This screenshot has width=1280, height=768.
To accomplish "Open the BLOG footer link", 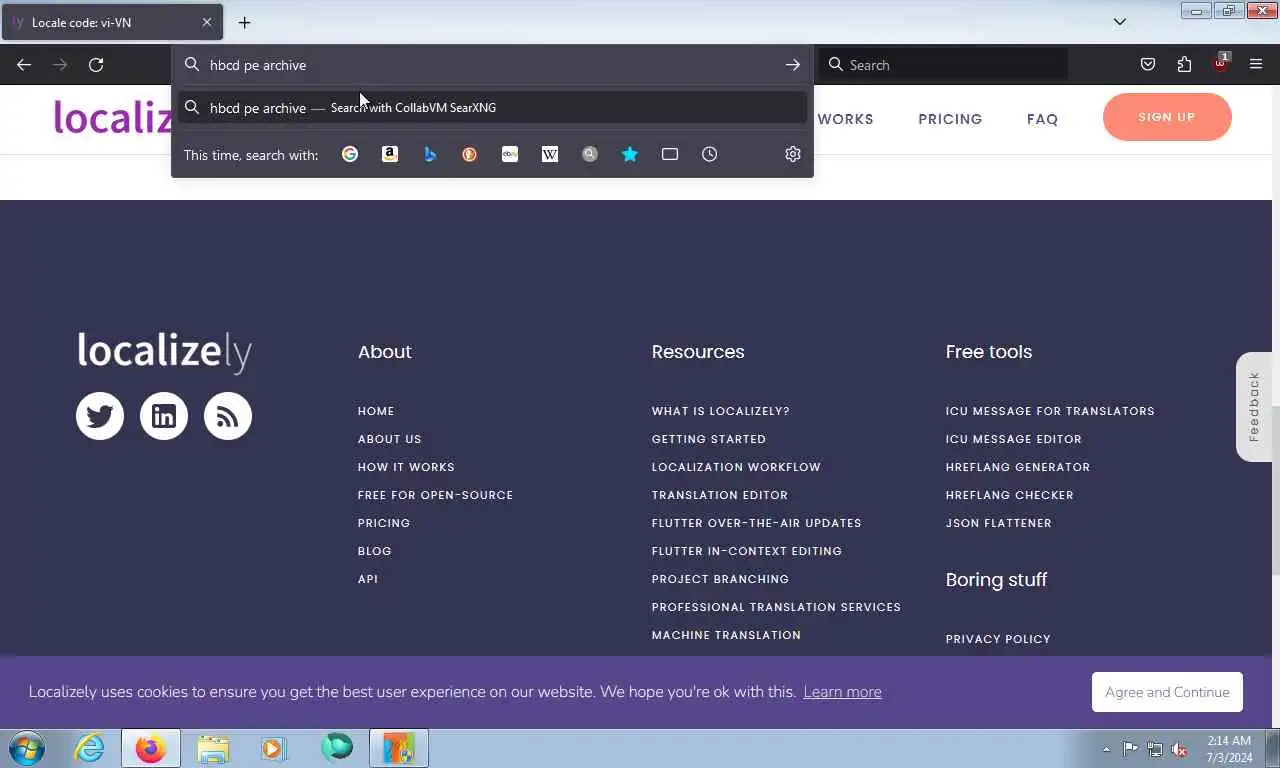I will (375, 551).
